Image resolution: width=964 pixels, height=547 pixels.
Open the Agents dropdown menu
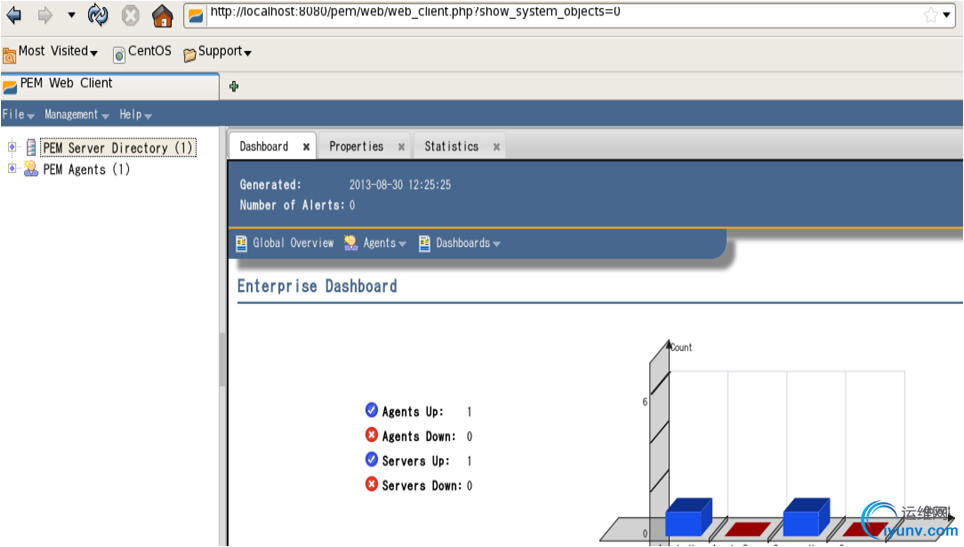384,243
